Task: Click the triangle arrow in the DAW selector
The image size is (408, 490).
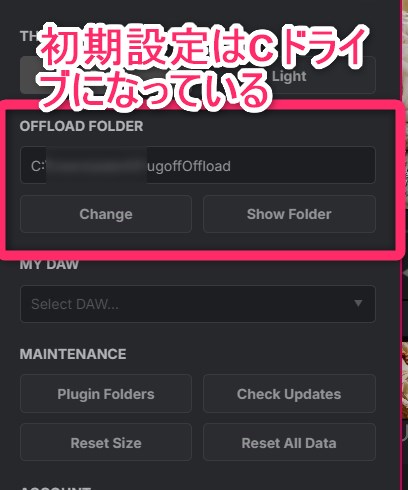Action: 358,303
